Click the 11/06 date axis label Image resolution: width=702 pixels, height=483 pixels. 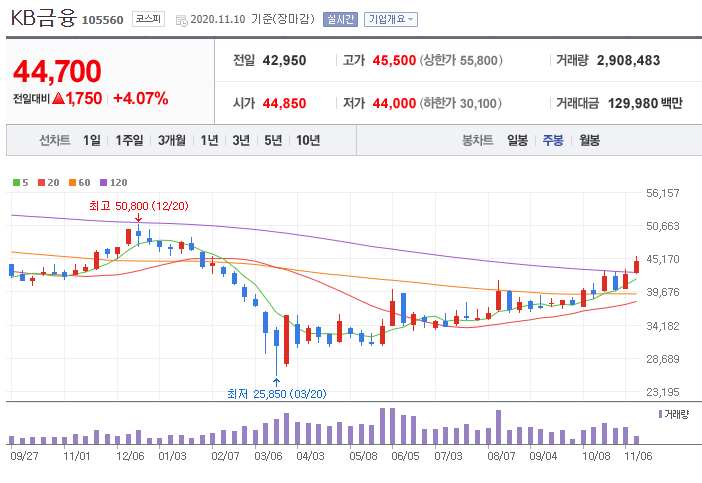pos(638,456)
